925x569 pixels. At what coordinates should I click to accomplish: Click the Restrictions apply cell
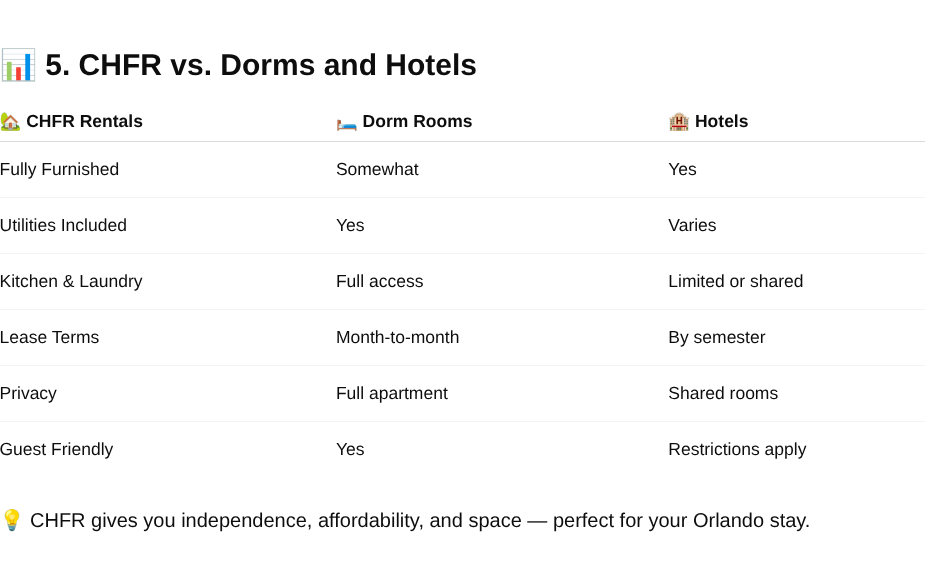(x=737, y=449)
